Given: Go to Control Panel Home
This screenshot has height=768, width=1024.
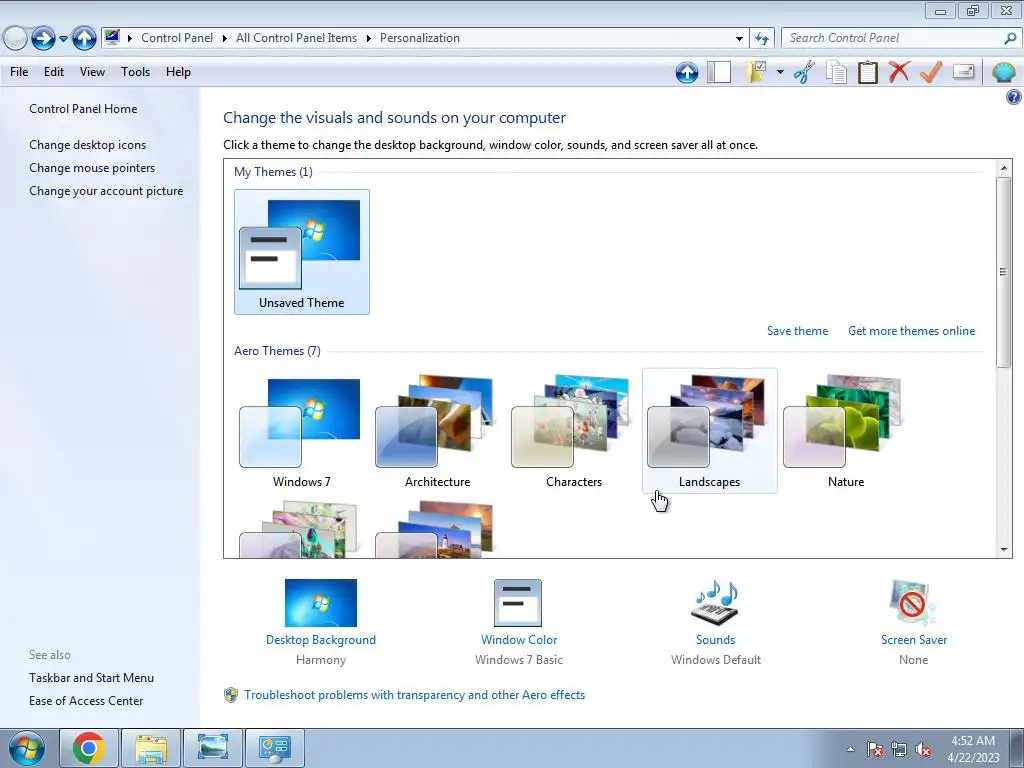Looking at the screenshot, I should pos(83,109).
